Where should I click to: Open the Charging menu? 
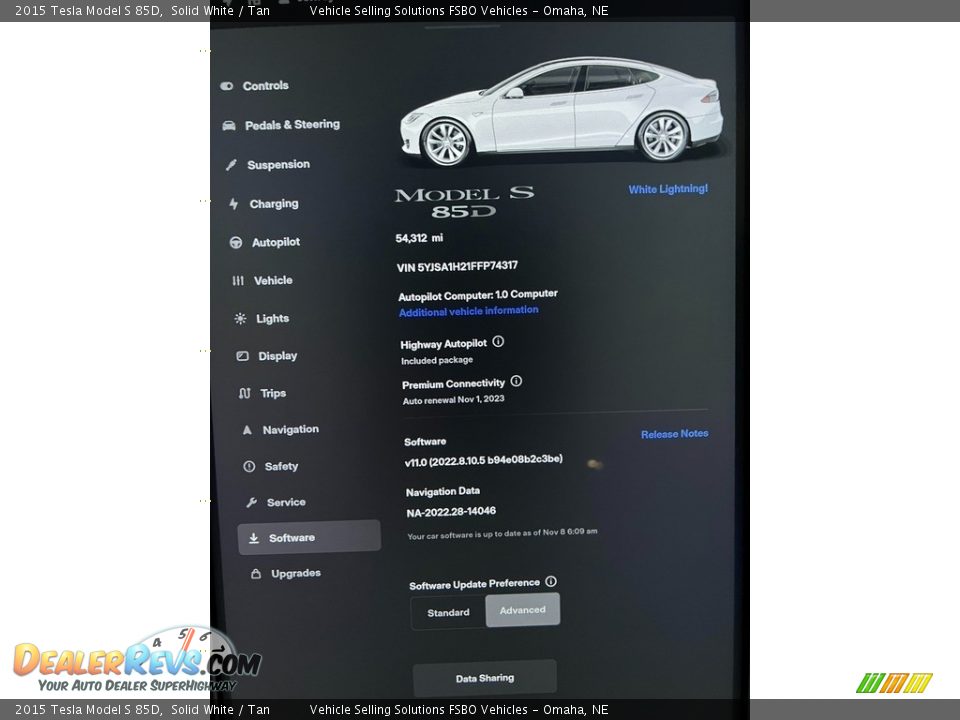tap(274, 204)
